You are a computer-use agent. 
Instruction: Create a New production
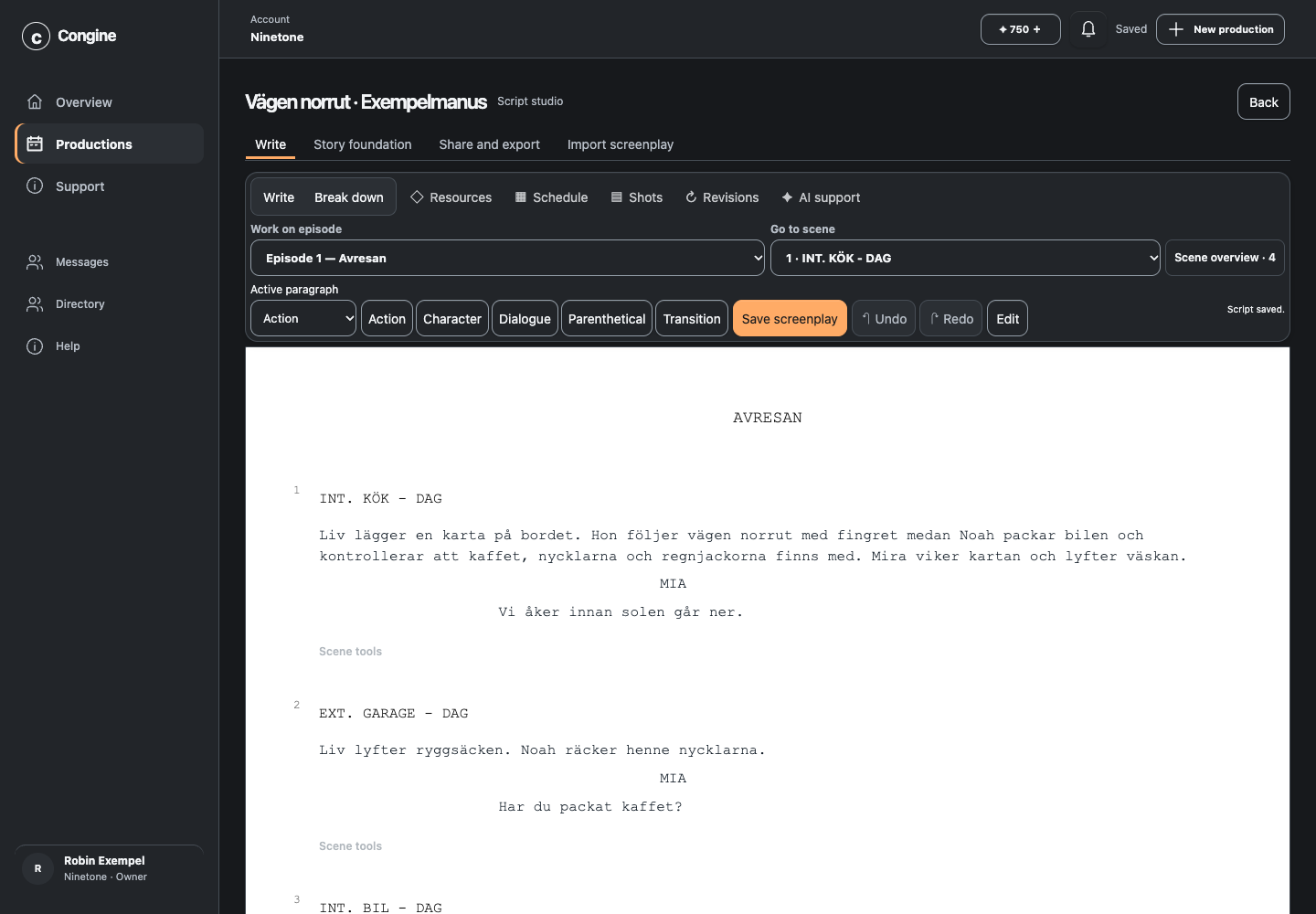[1220, 29]
